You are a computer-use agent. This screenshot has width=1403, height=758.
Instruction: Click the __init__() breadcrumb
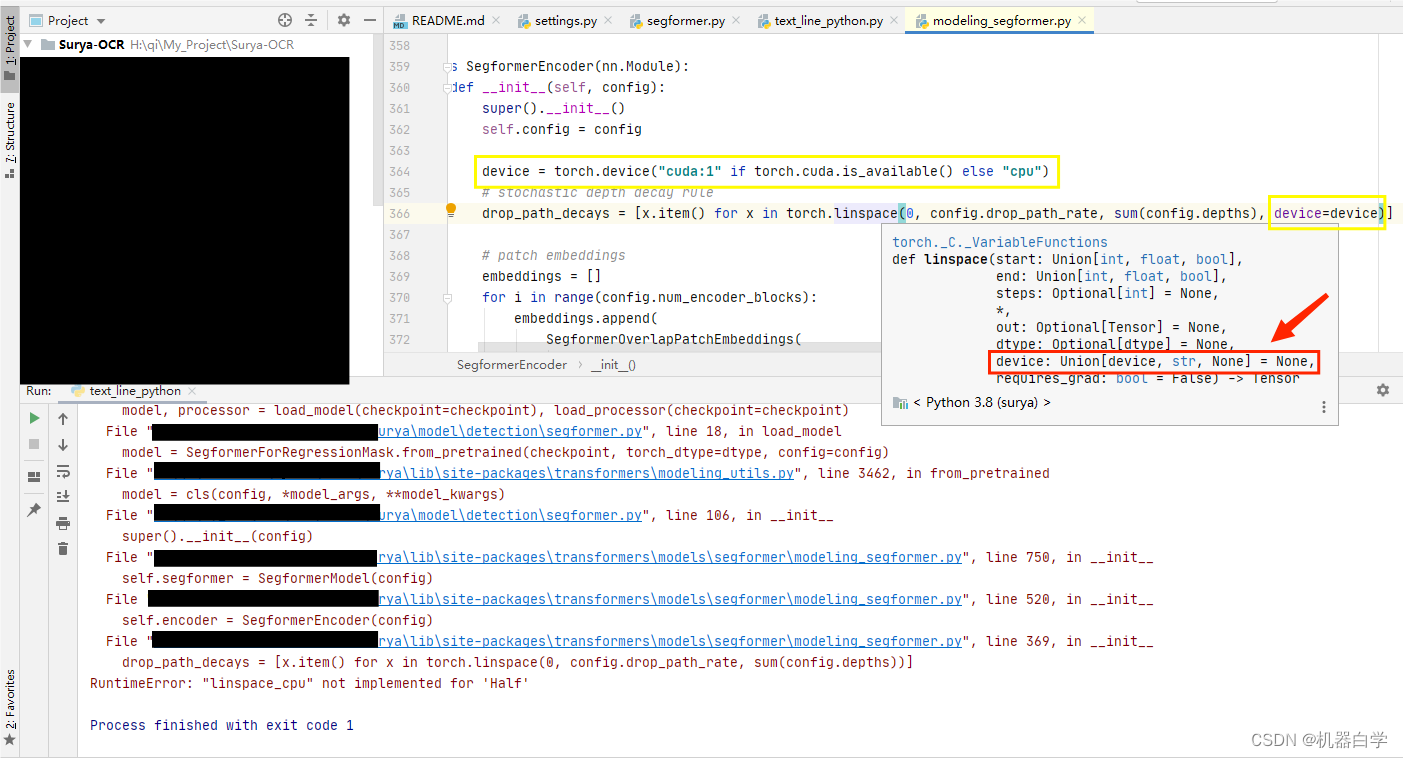613,365
